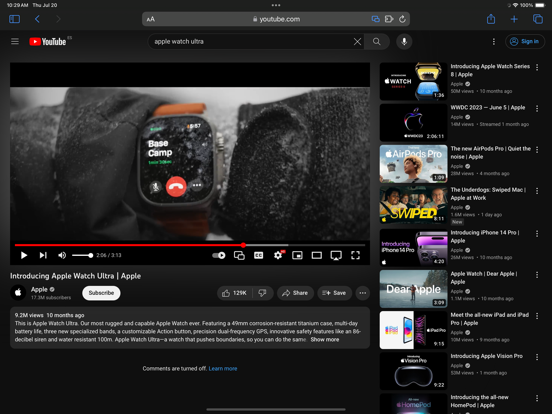Open the Apple channel name link

[x=39, y=289]
